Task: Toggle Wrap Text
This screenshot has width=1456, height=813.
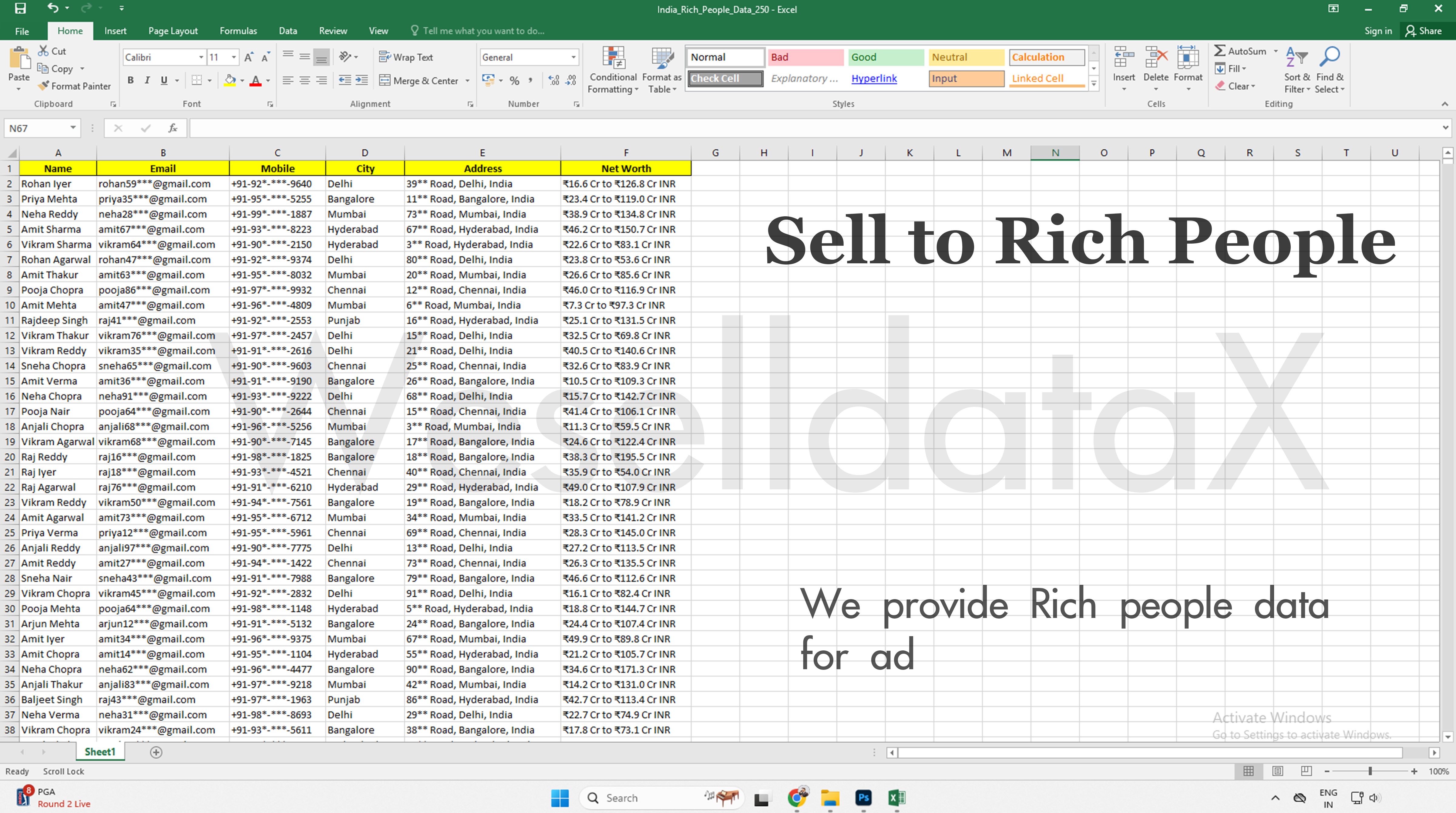Action: click(406, 57)
